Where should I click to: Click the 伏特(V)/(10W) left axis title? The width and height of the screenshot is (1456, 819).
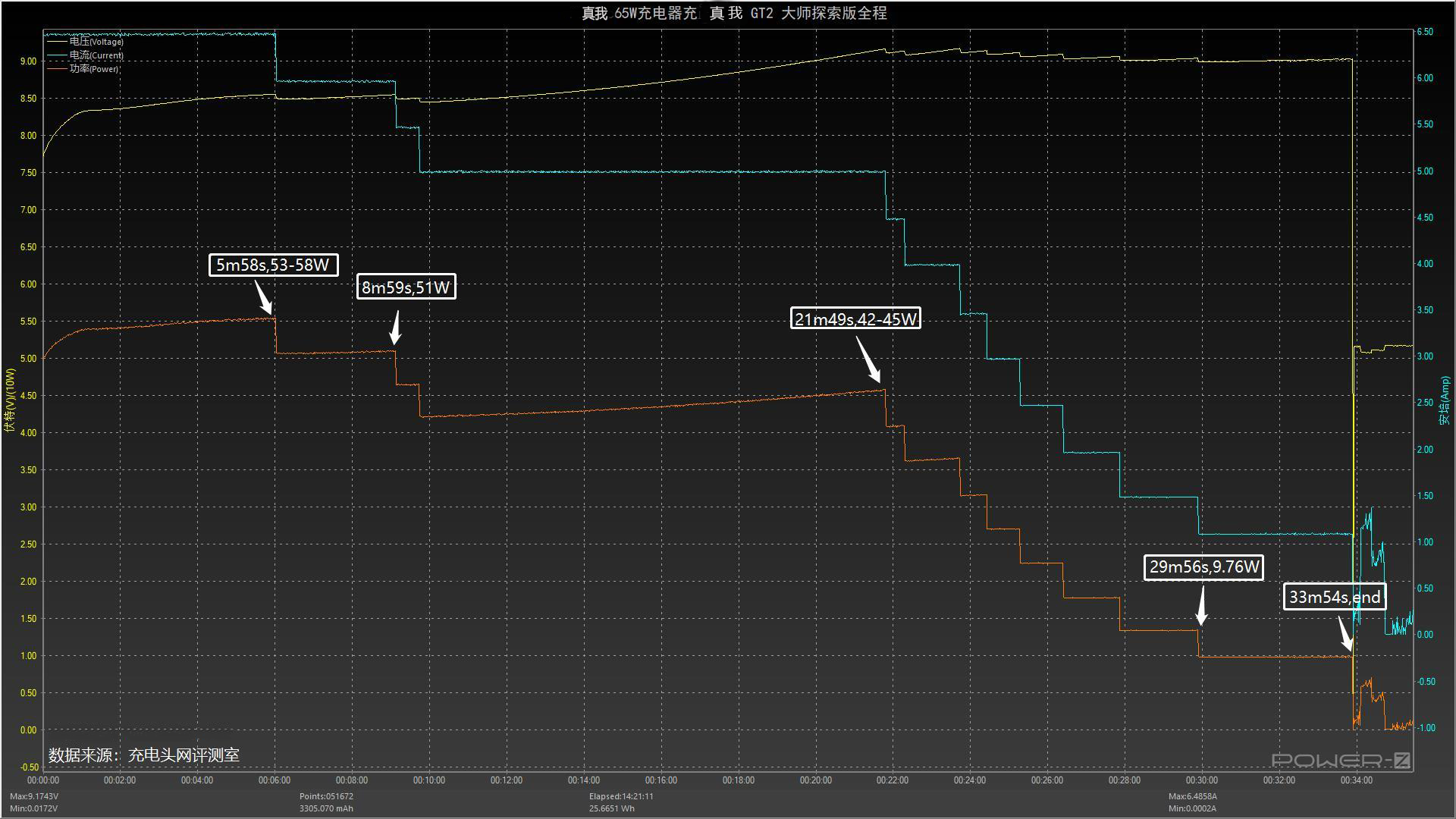point(10,400)
